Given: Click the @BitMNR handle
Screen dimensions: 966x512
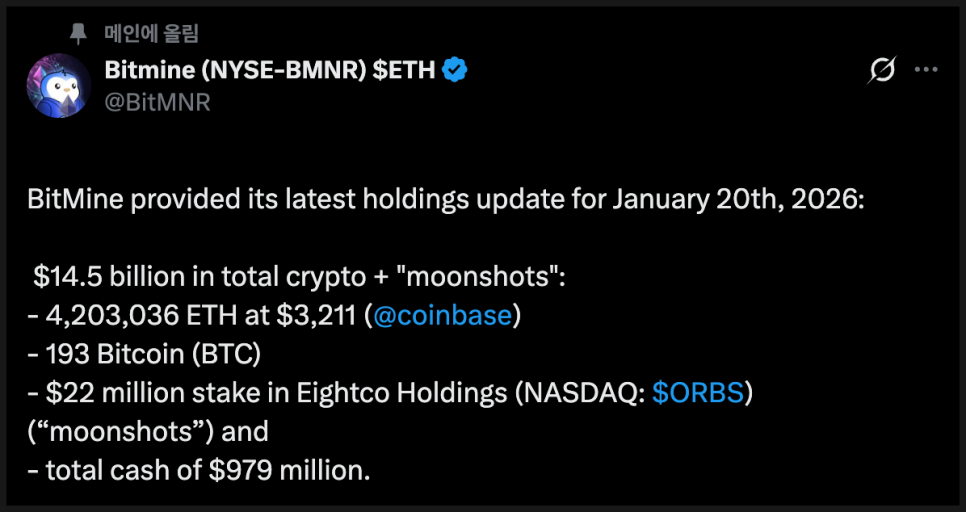Looking at the screenshot, I should [x=158, y=101].
